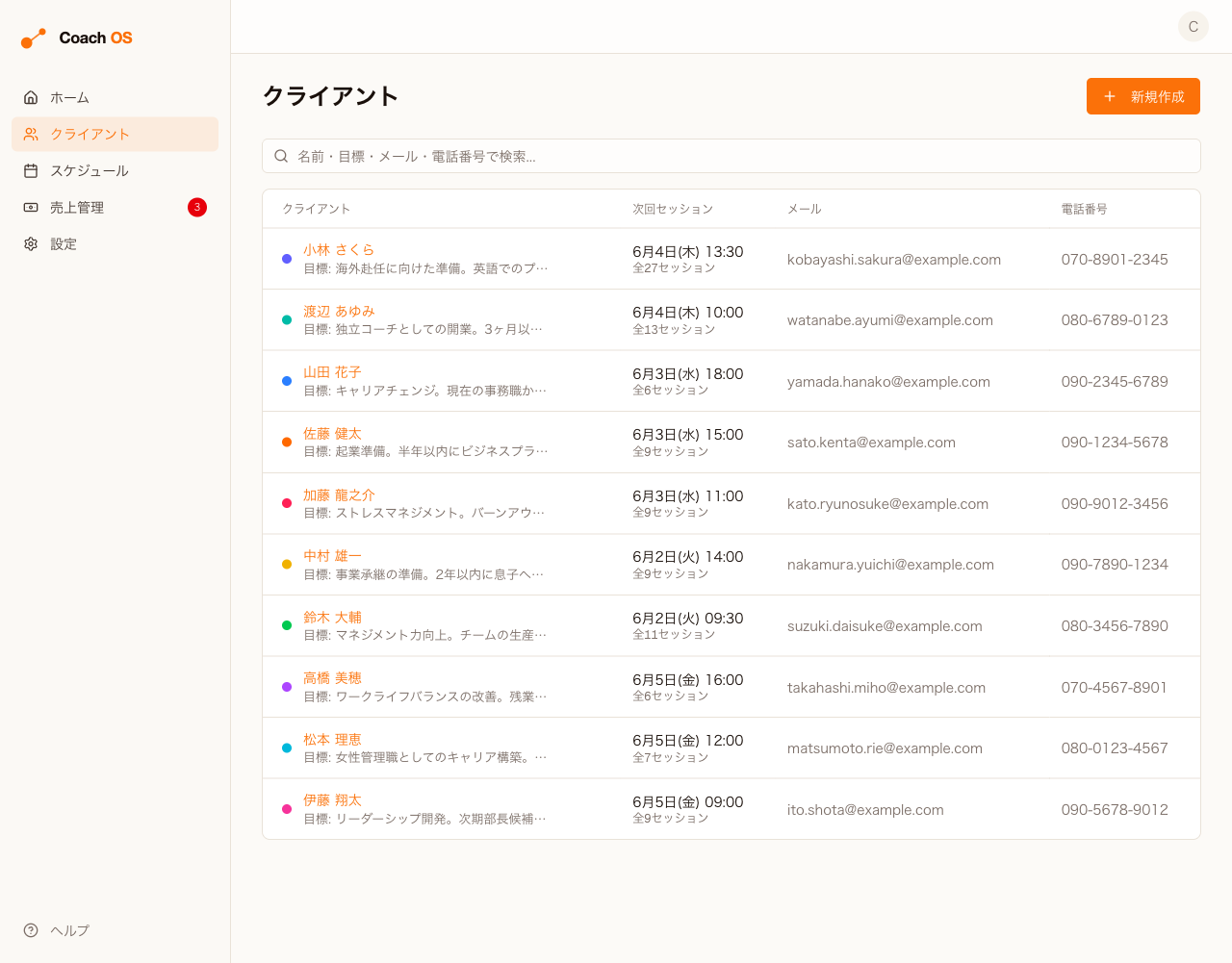
Task: Click the status dot for 渡辺 あゆみ
Action: point(287,319)
